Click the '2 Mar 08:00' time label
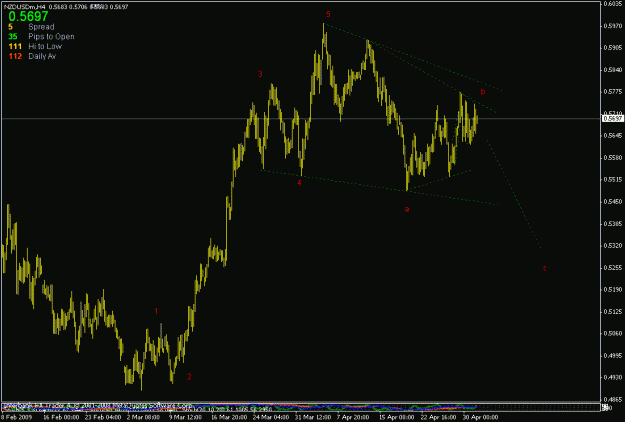The width and height of the screenshot is (625, 422). pos(143,417)
